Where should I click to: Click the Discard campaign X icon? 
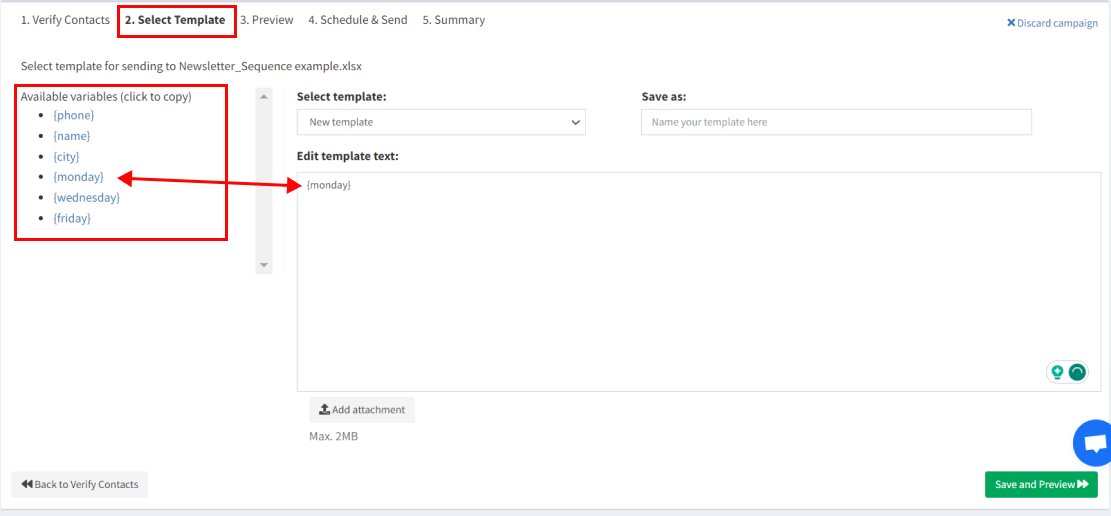(1011, 23)
